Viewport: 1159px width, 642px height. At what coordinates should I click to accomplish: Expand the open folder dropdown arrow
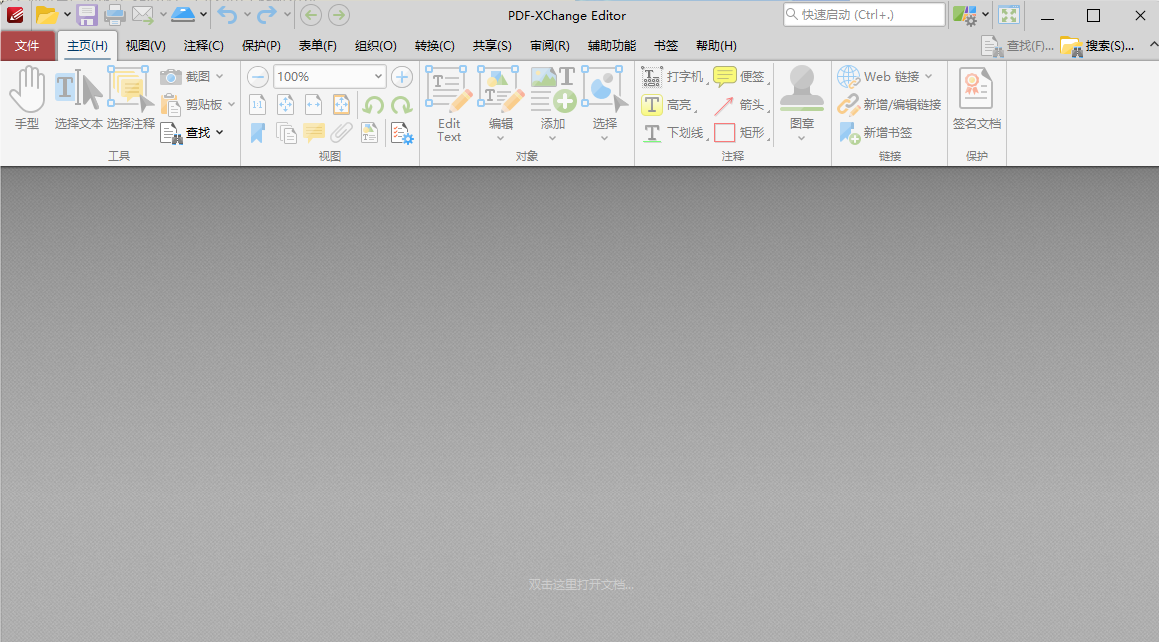coord(67,15)
